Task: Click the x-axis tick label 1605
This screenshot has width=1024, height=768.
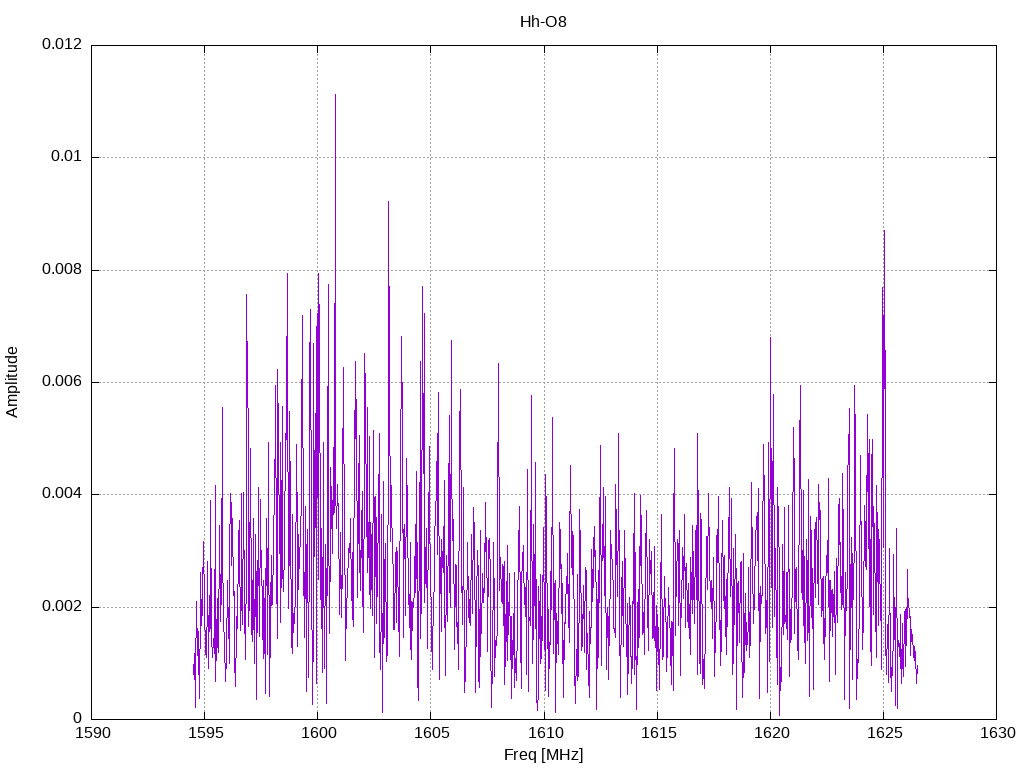Action: point(431,733)
